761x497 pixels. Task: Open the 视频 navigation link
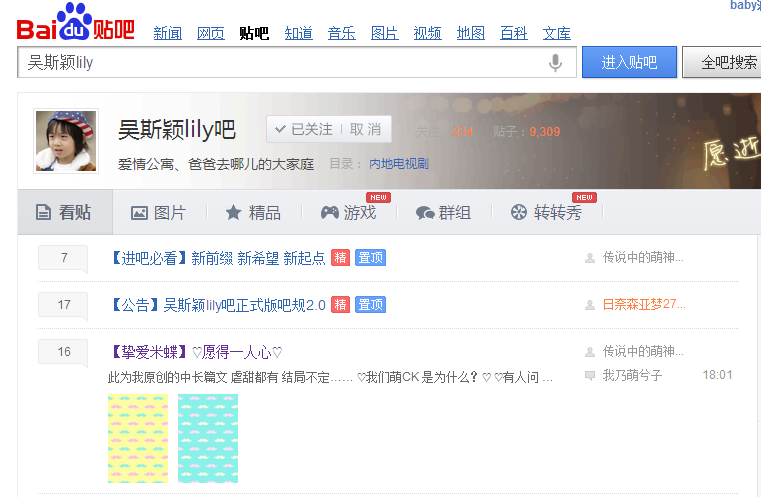point(427,33)
